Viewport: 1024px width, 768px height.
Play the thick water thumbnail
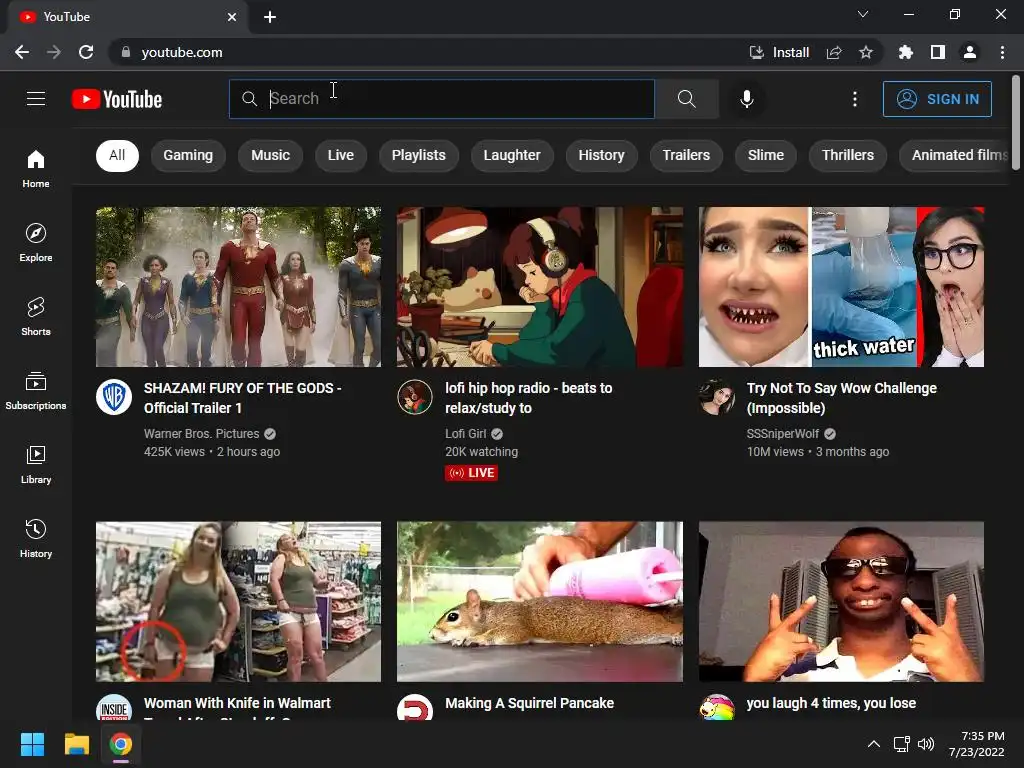click(841, 287)
